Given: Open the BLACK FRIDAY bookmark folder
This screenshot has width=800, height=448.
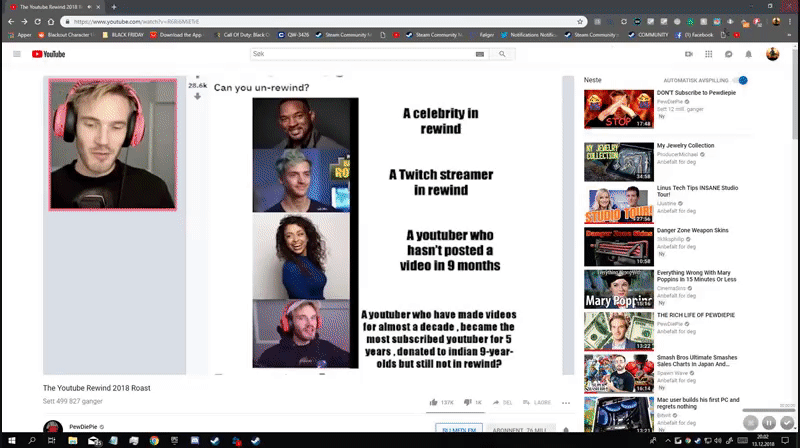Looking at the screenshot, I should [x=123, y=35].
